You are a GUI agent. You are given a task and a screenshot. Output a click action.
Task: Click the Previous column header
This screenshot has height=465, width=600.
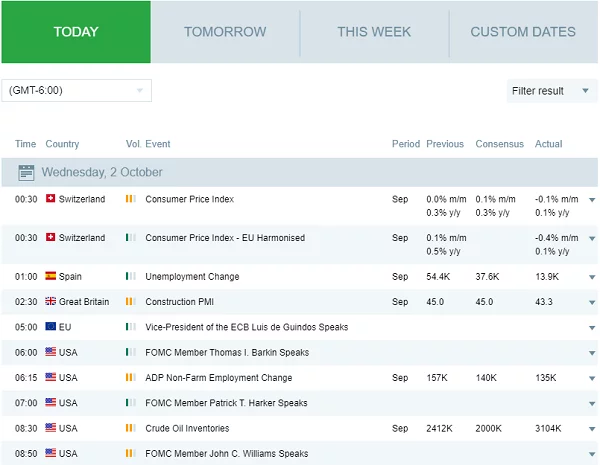[x=445, y=144]
